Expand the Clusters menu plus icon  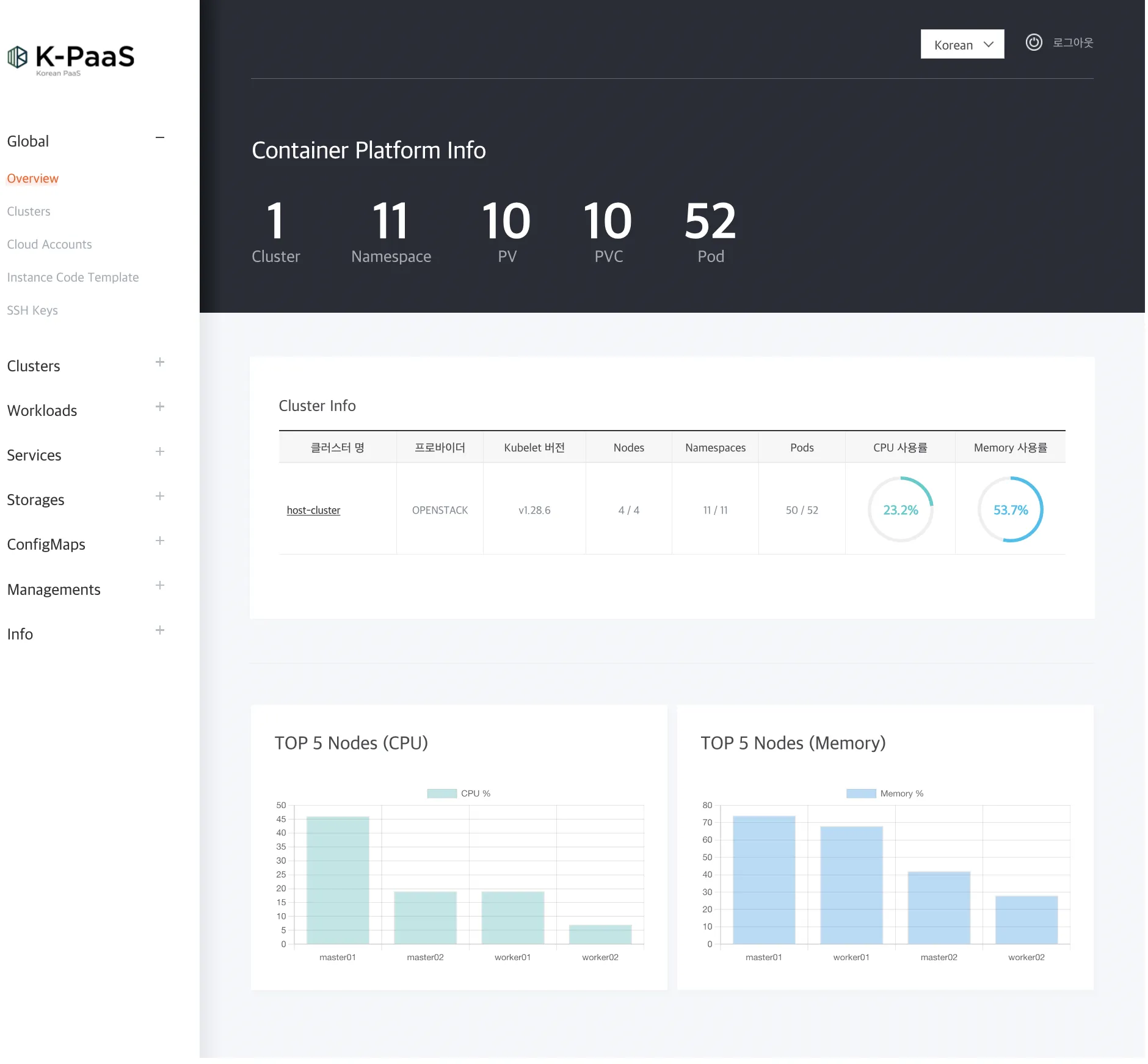coord(160,362)
